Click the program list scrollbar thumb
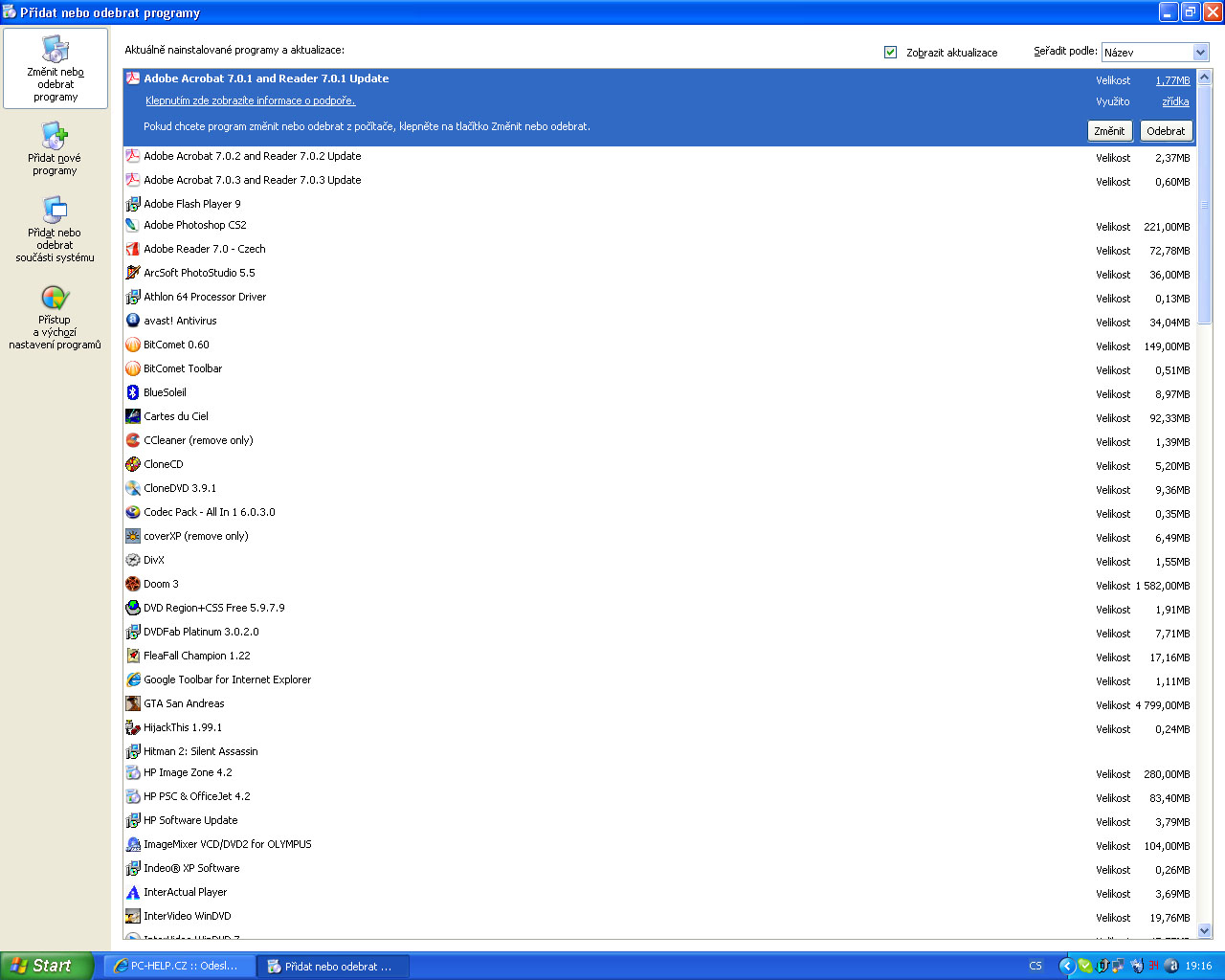The image size is (1225, 980). [x=1205, y=205]
